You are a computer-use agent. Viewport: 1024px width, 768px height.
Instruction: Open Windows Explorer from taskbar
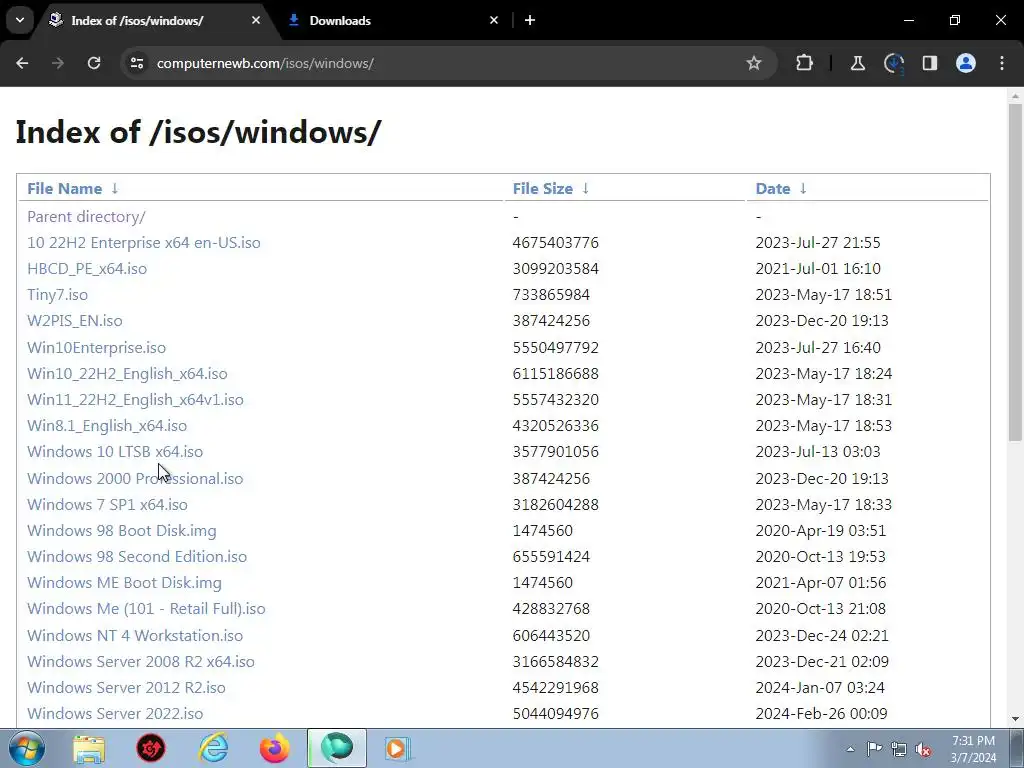pyautogui.click(x=89, y=748)
